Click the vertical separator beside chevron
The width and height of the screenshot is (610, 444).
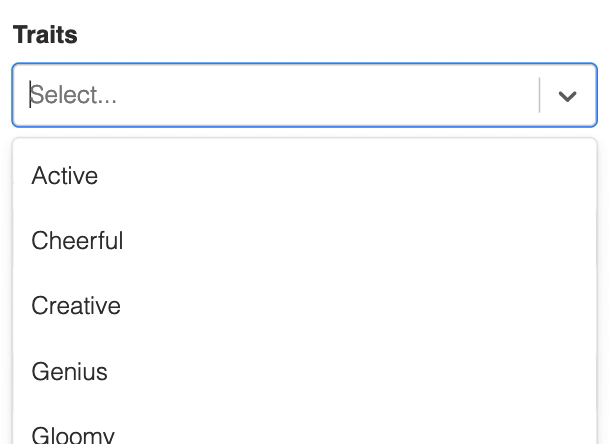539,96
